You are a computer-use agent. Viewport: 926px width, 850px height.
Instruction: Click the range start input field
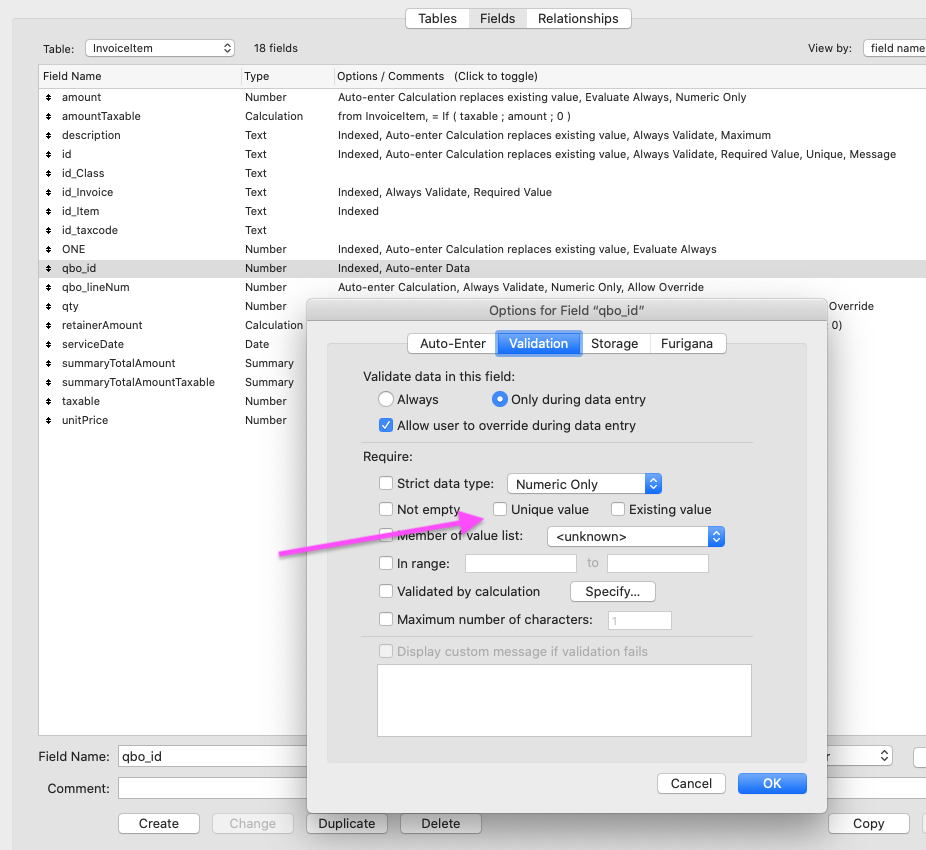[x=521, y=564]
